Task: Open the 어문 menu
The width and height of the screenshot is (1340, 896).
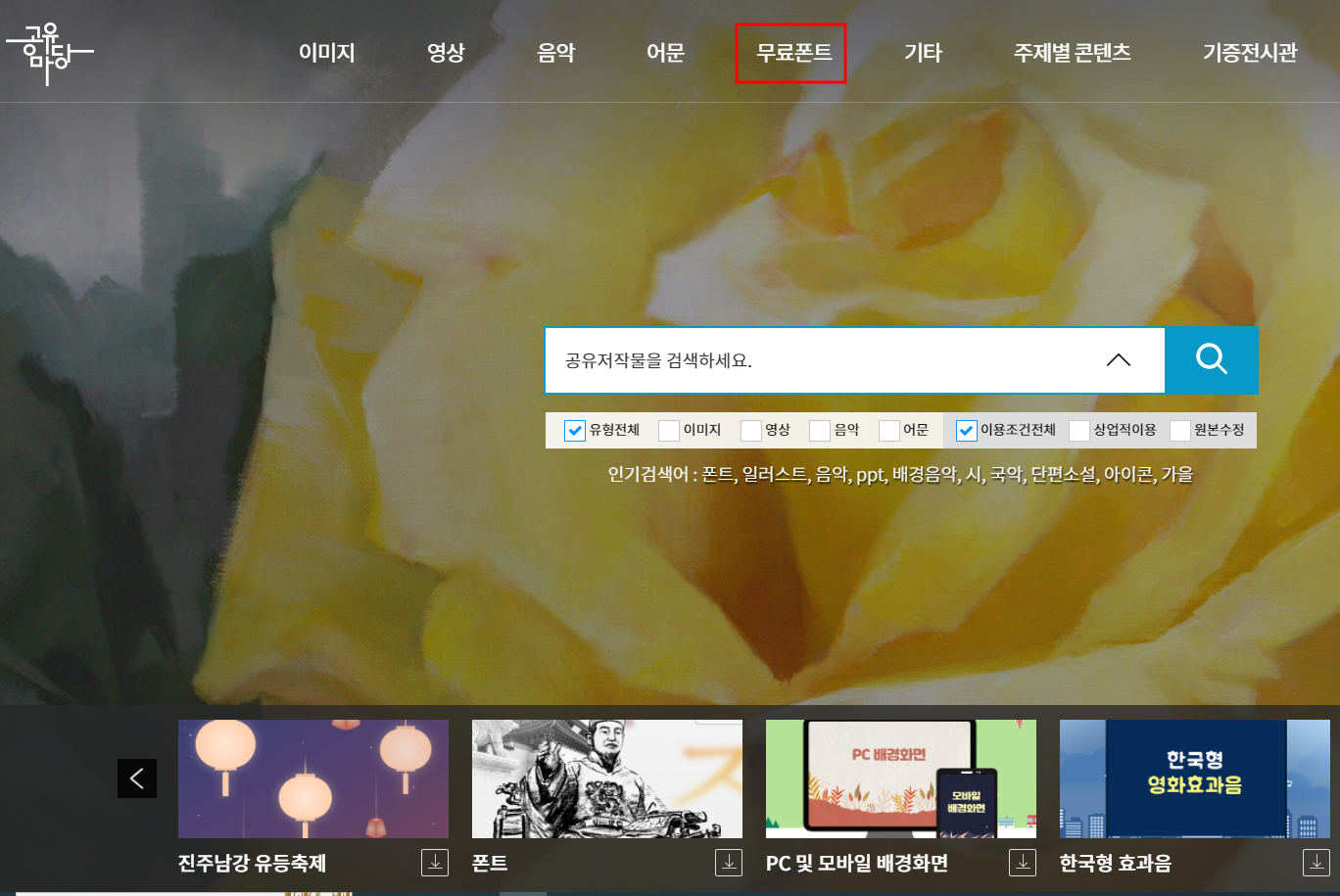Action: 665,53
